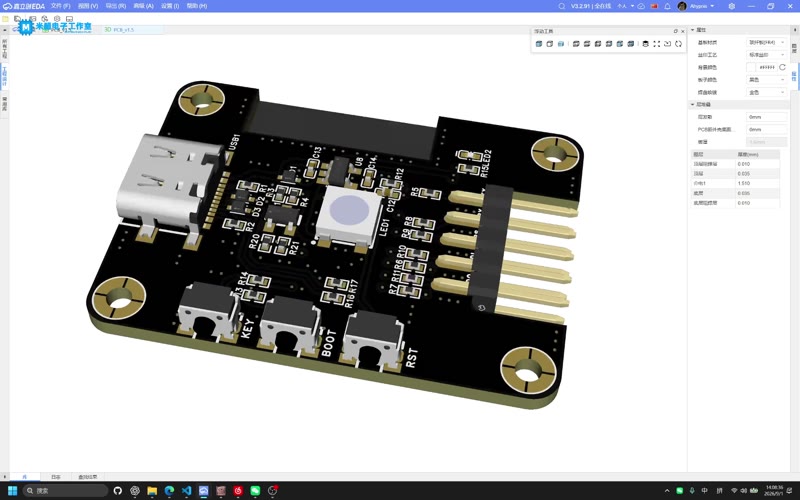Open the pad plating dropdown set to gold
Image resolution: width=800 pixels, height=500 pixels.
coord(766,92)
